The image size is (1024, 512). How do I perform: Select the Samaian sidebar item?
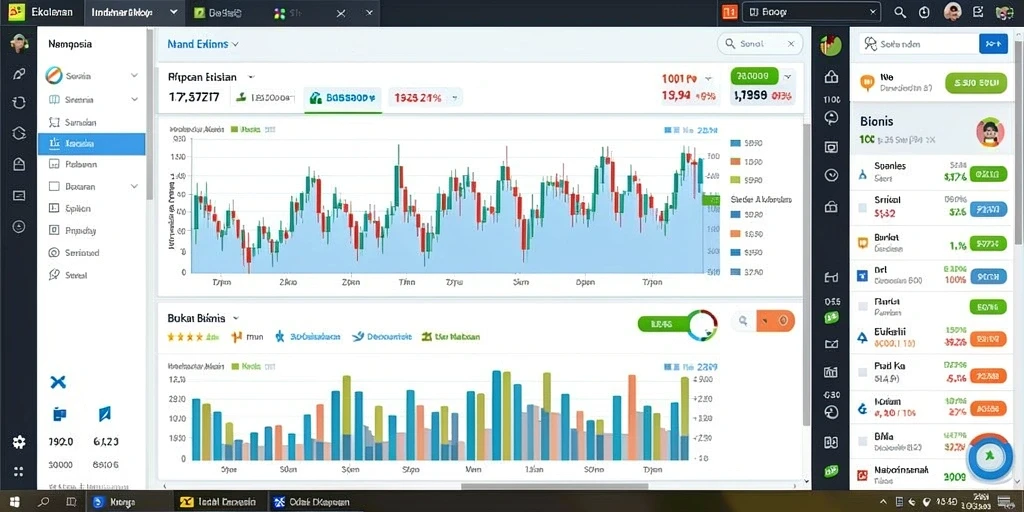click(91, 122)
